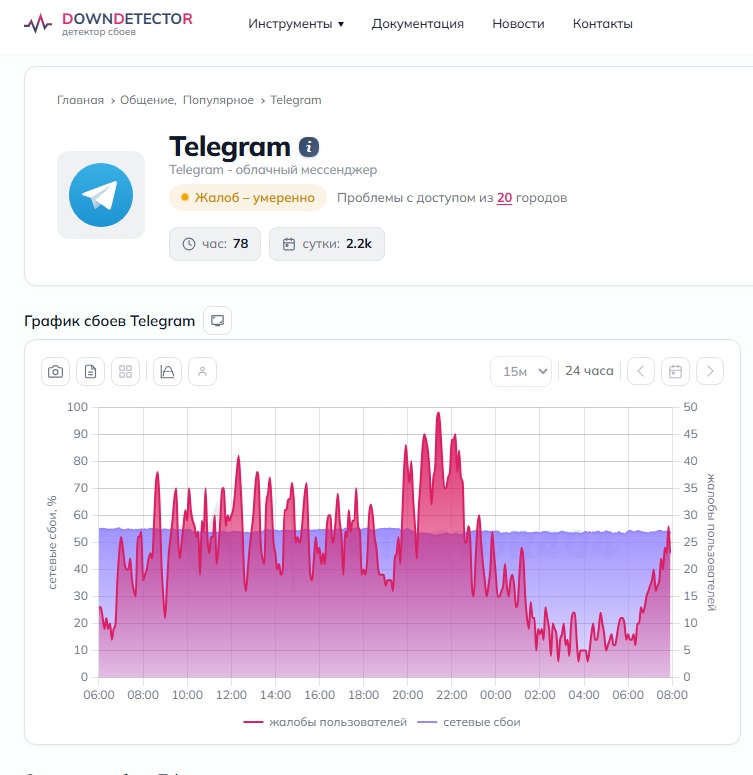Image resolution: width=753 pixels, height=775 pixels.
Task: Click the Telegram paper plane logo
Action: point(100,195)
